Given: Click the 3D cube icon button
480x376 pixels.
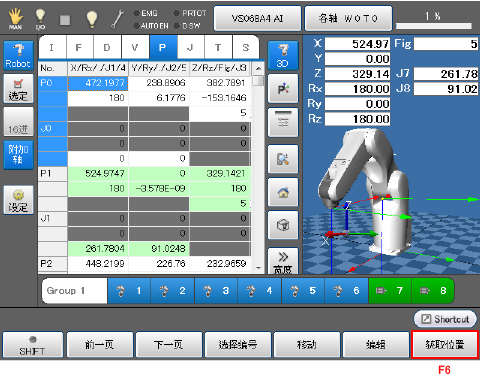Looking at the screenshot, I should (x=283, y=225).
